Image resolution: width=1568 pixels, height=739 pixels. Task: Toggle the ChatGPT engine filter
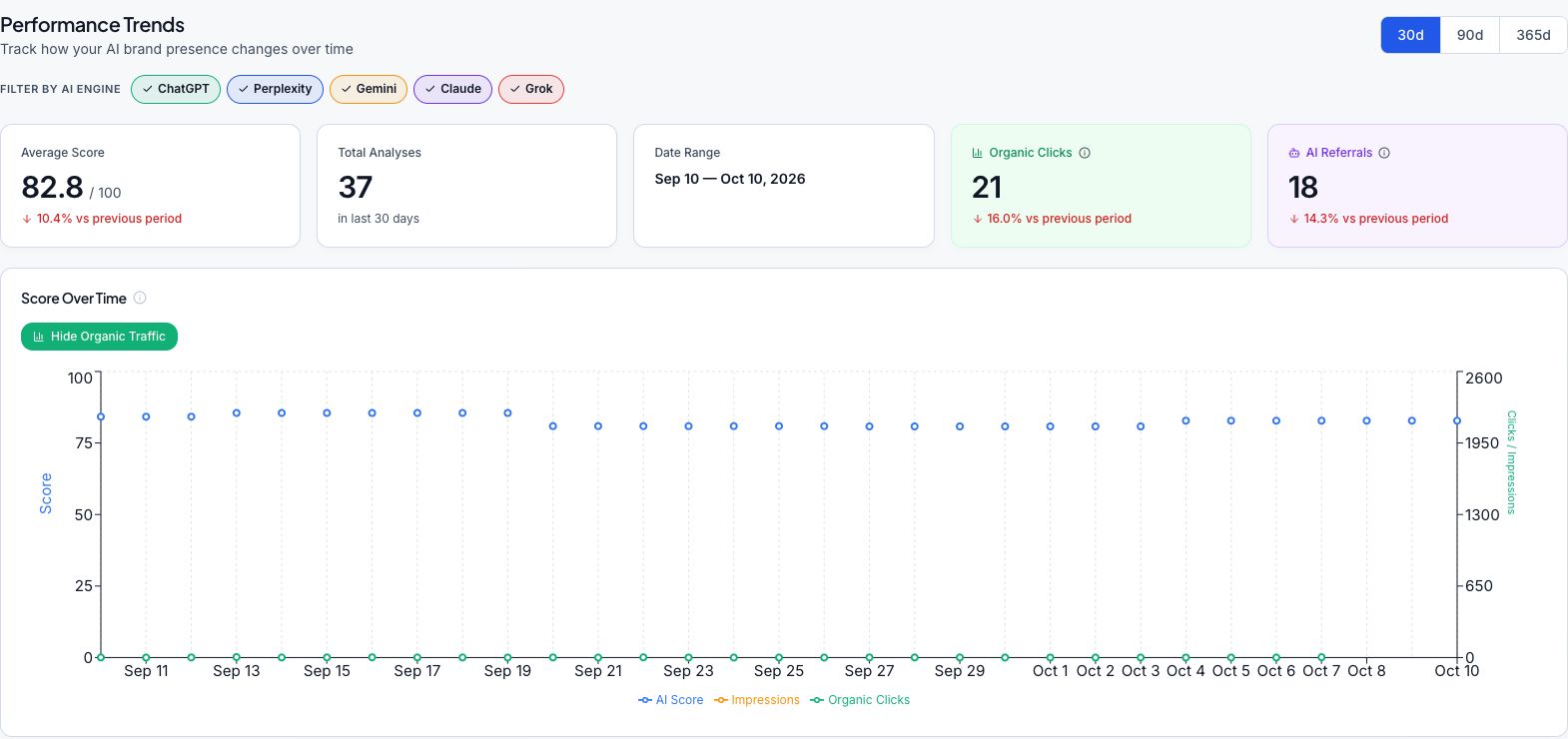pyautogui.click(x=176, y=89)
